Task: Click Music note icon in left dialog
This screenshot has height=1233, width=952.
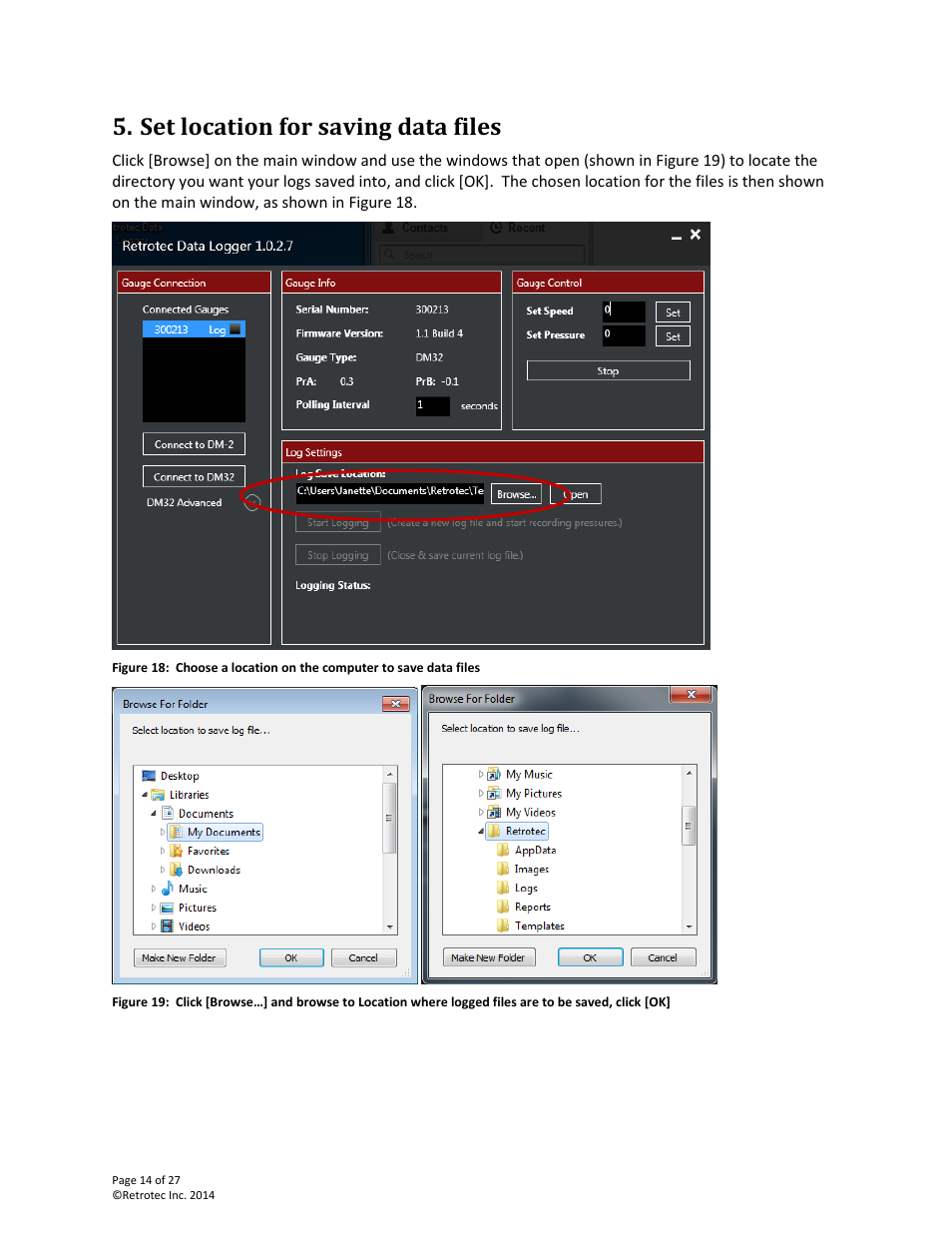Action: click(x=167, y=889)
